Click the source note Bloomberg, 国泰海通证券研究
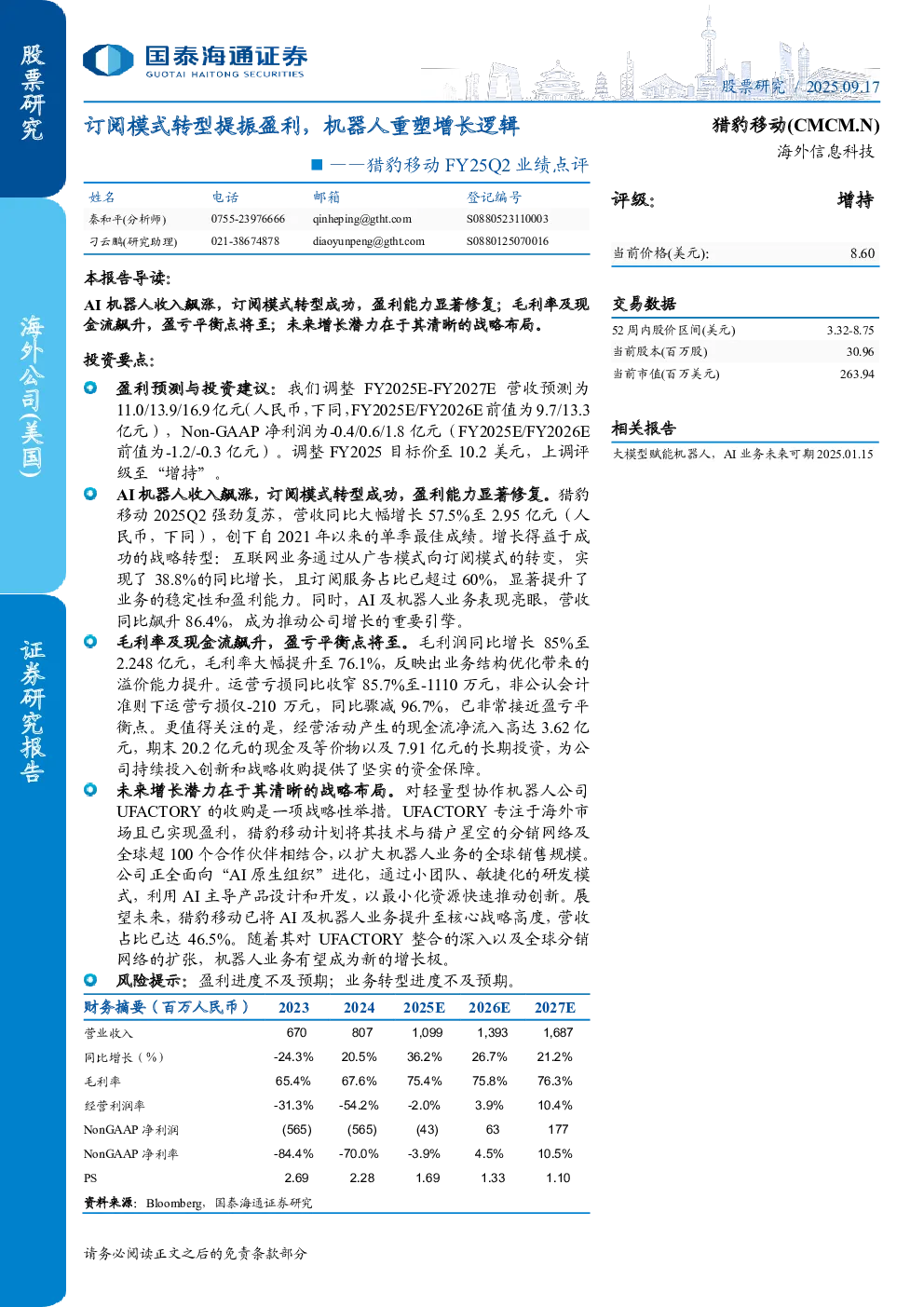 point(229,1204)
